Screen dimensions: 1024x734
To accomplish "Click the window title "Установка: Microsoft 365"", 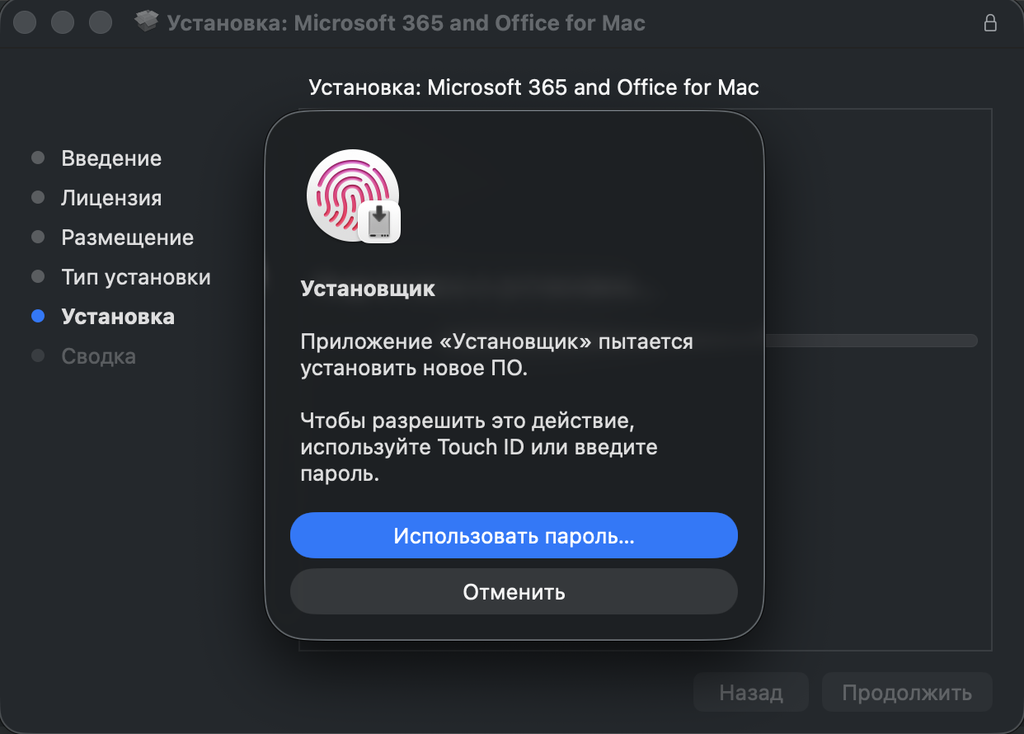I will click(406, 23).
